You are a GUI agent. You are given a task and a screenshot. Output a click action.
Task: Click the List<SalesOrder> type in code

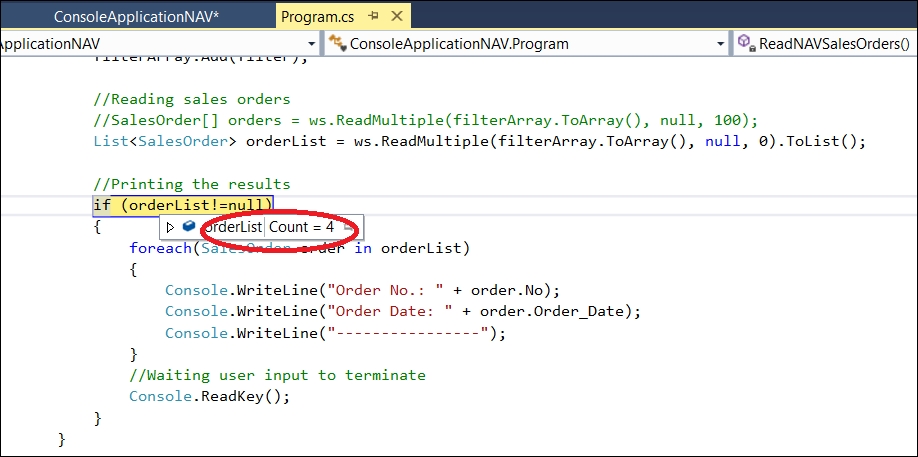coord(165,142)
